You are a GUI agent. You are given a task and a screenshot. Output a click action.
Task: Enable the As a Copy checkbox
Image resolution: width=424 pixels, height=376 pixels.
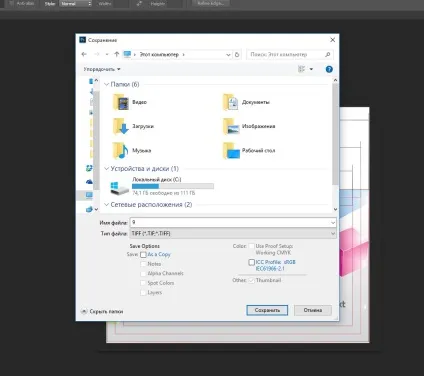pyautogui.click(x=143, y=255)
